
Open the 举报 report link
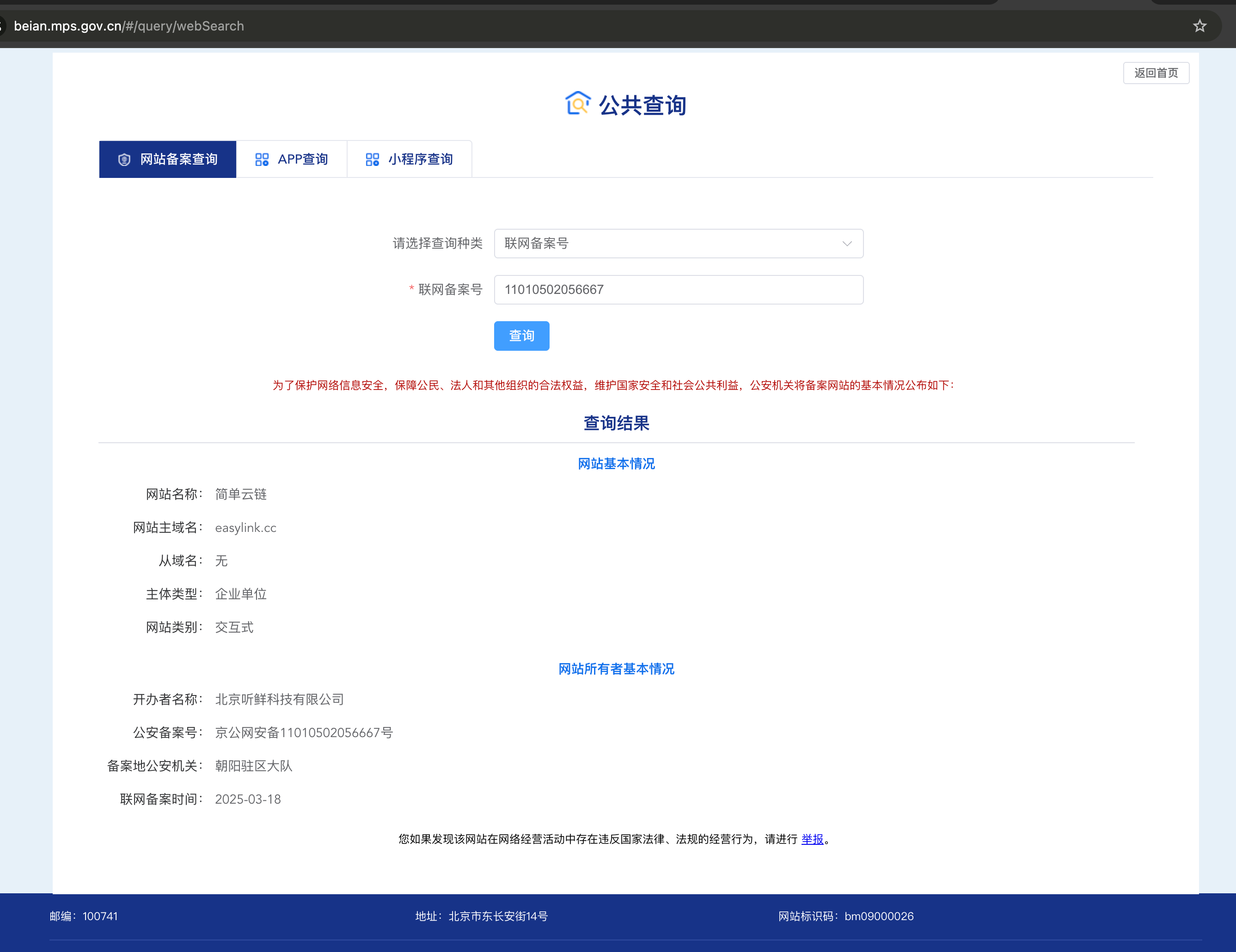click(812, 839)
